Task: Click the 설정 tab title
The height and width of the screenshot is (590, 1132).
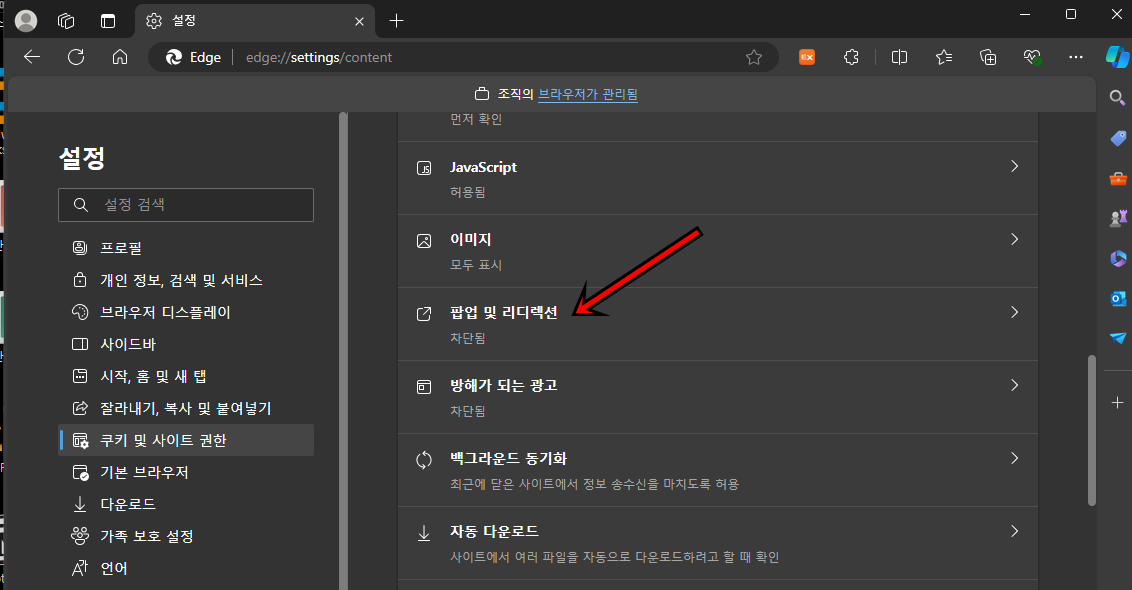Action: pos(183,21)
